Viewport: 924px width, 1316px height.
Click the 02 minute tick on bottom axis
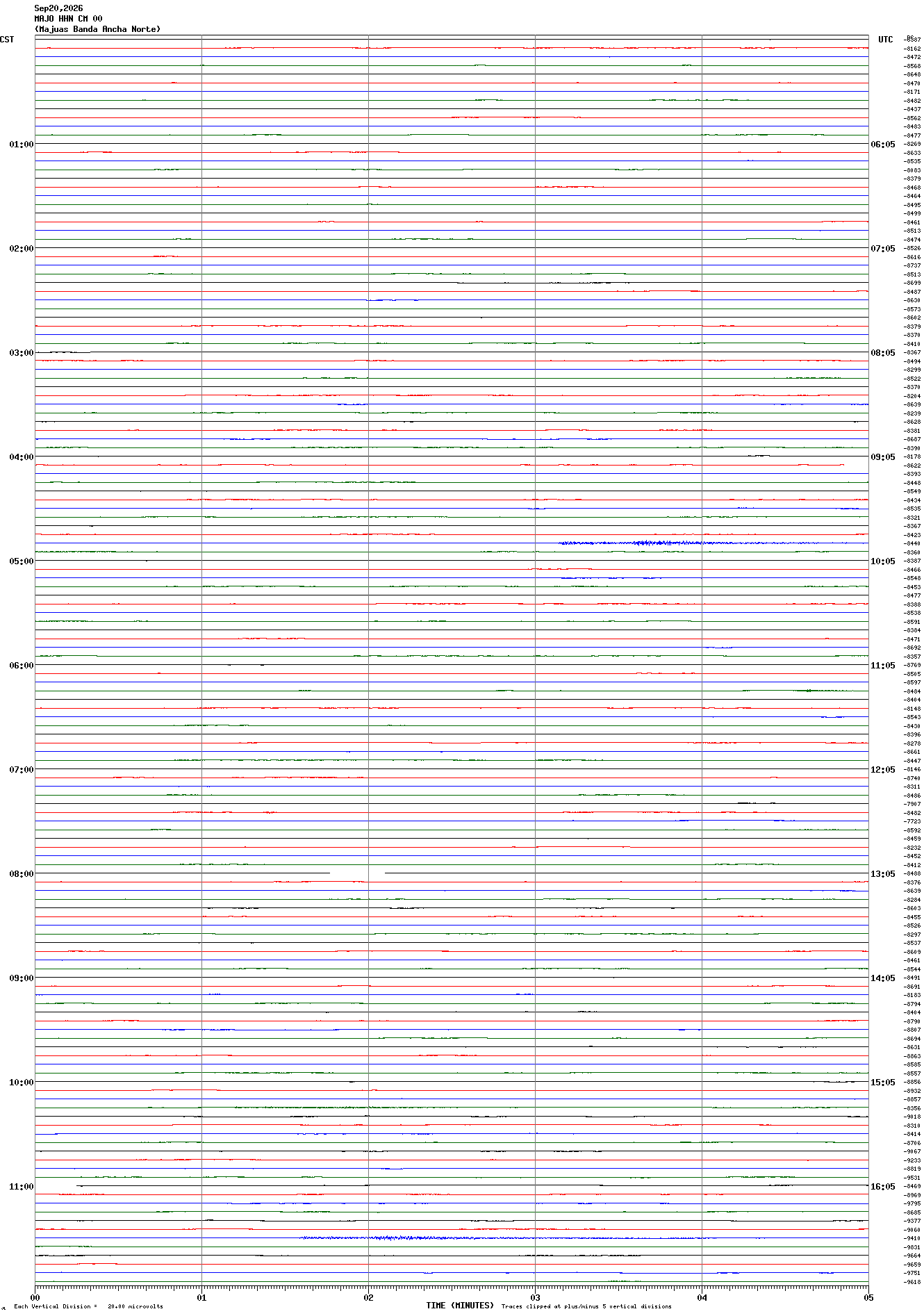[368, 1297]
